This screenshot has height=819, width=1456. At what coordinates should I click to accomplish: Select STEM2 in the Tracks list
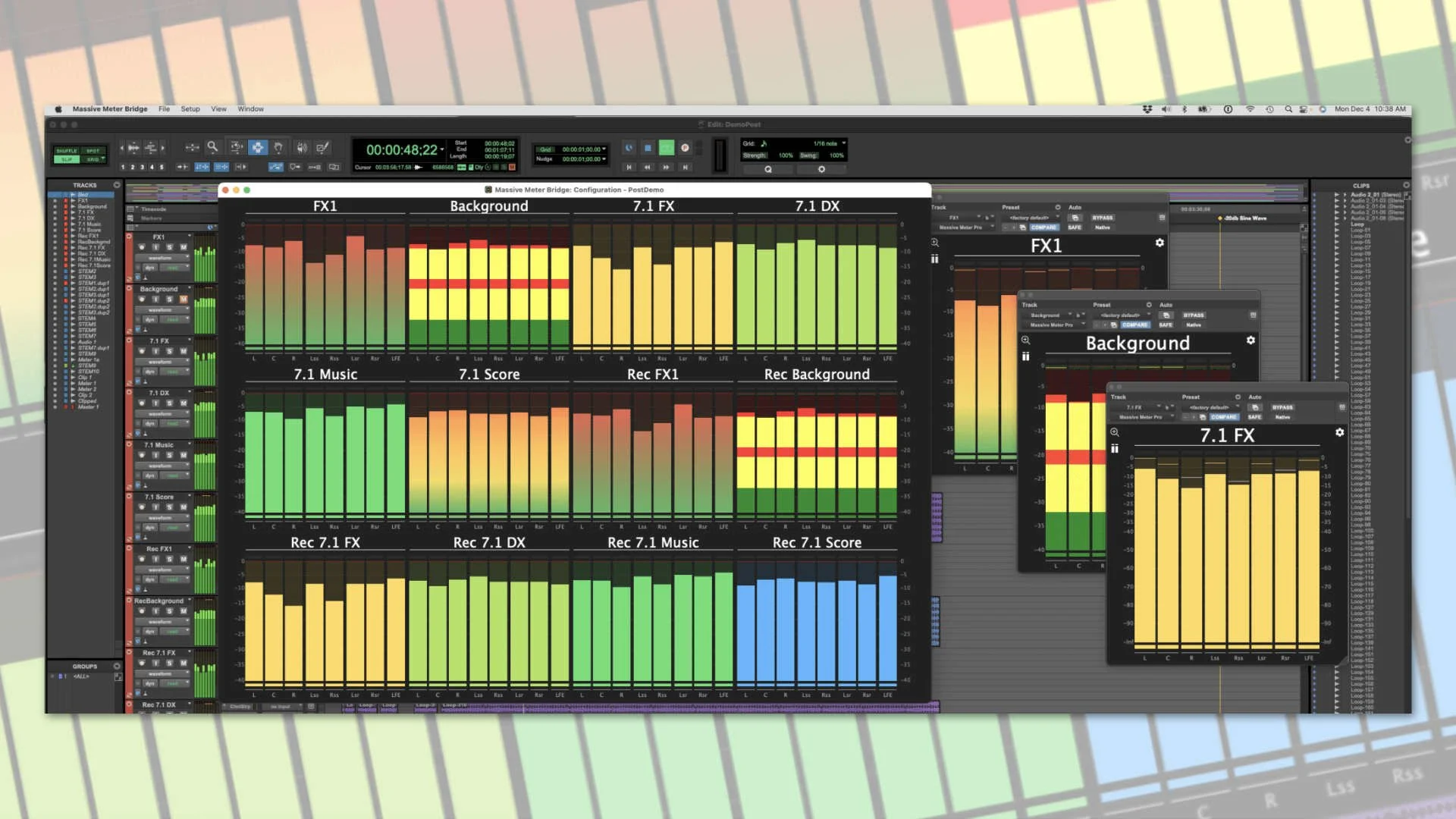(x=87, y=271)
